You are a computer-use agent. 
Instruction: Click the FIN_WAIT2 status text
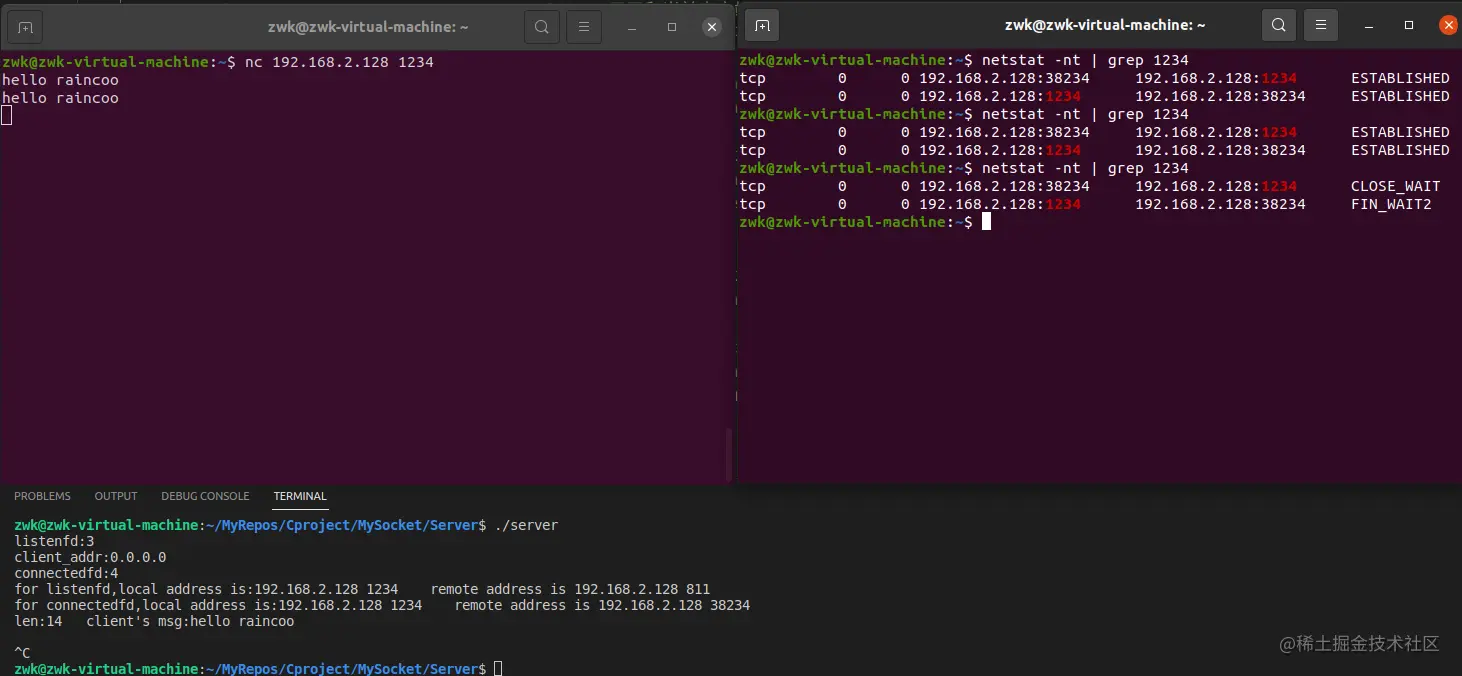click(x=1391, y=204)
